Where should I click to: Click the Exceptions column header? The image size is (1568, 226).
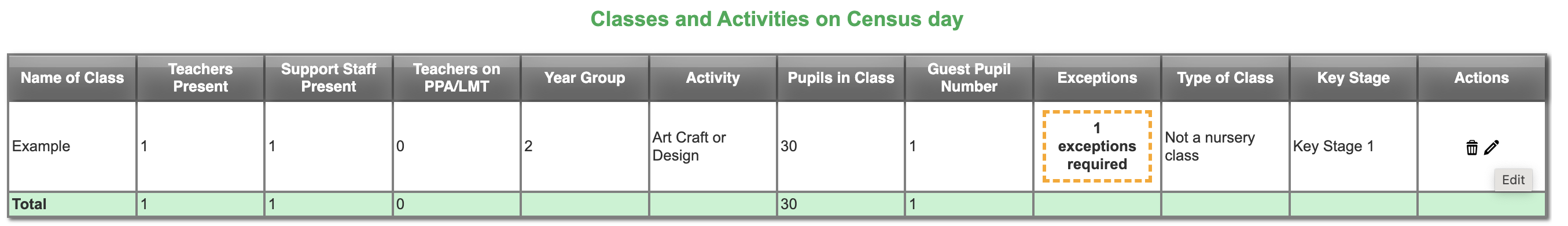(x=1097, y=78)
